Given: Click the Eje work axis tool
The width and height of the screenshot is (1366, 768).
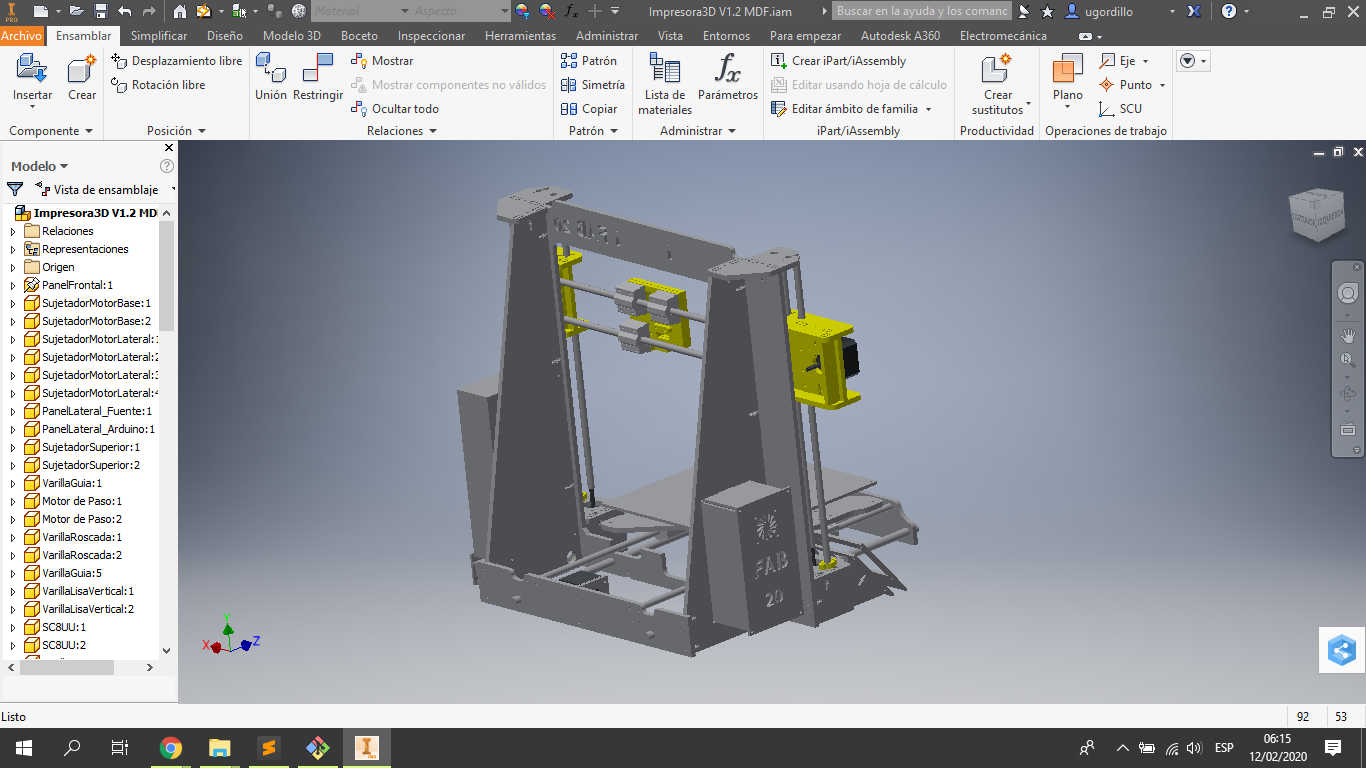Looking at the screenshot, I should 1124,61.
